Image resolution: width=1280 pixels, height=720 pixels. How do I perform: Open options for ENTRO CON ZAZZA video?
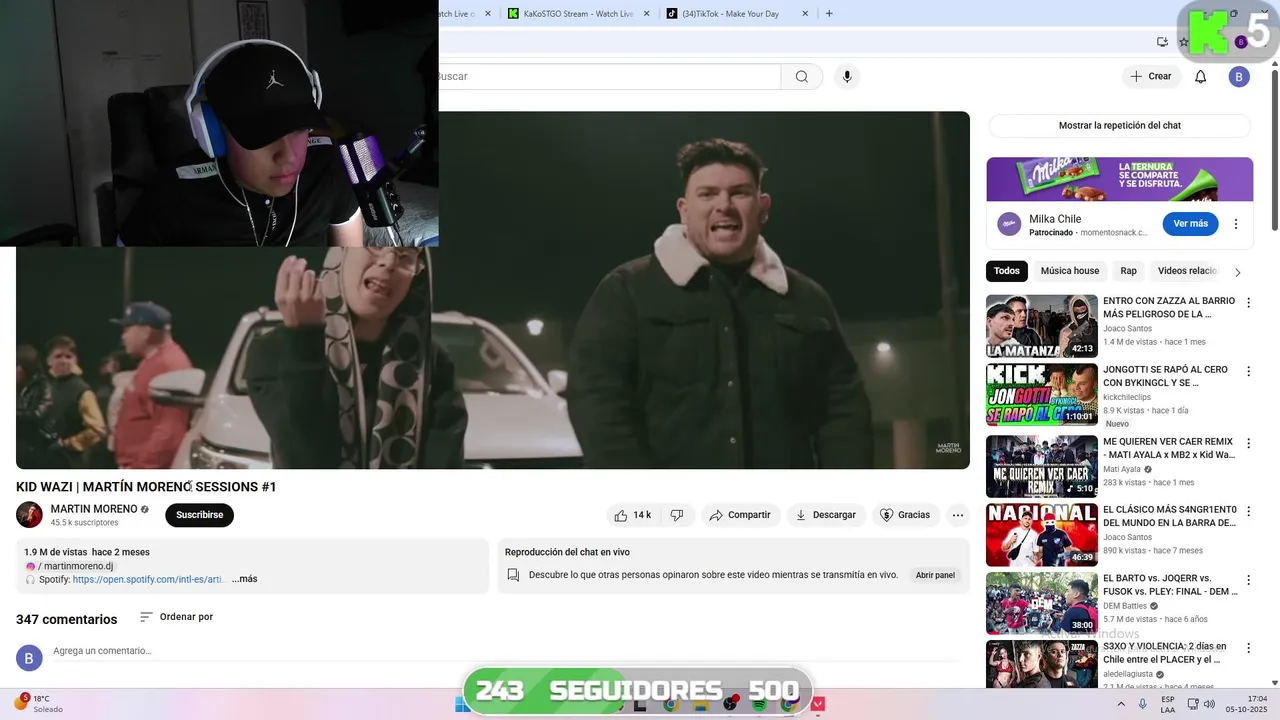[x=1248, y=303]
